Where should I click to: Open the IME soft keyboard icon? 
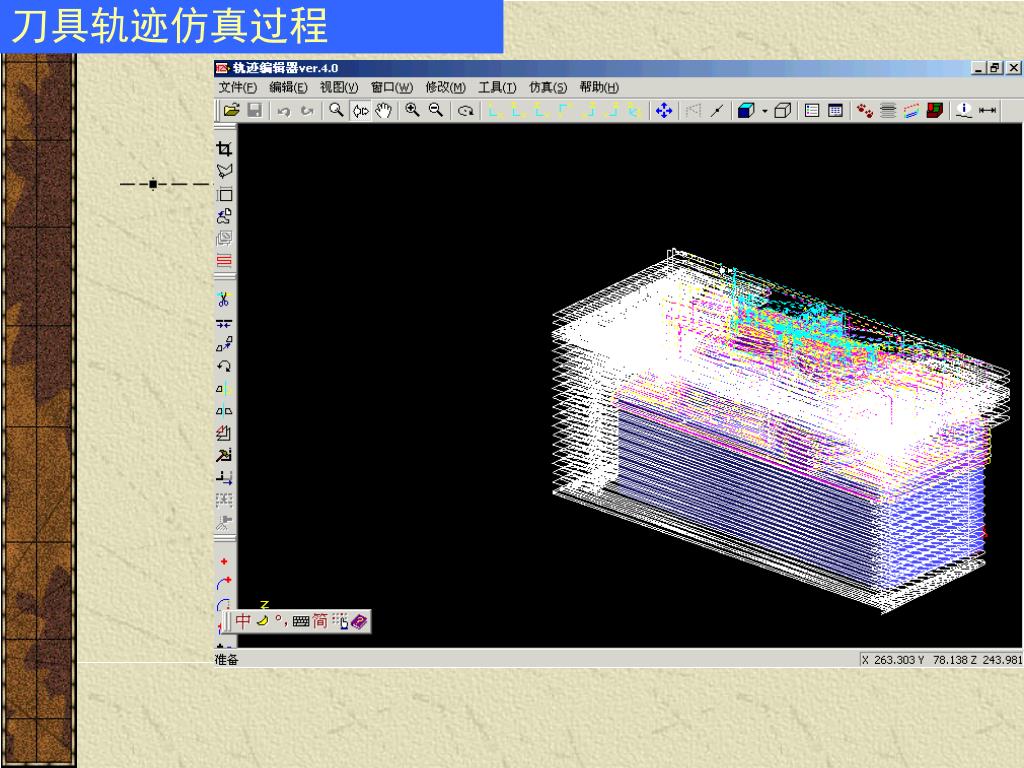301,622
